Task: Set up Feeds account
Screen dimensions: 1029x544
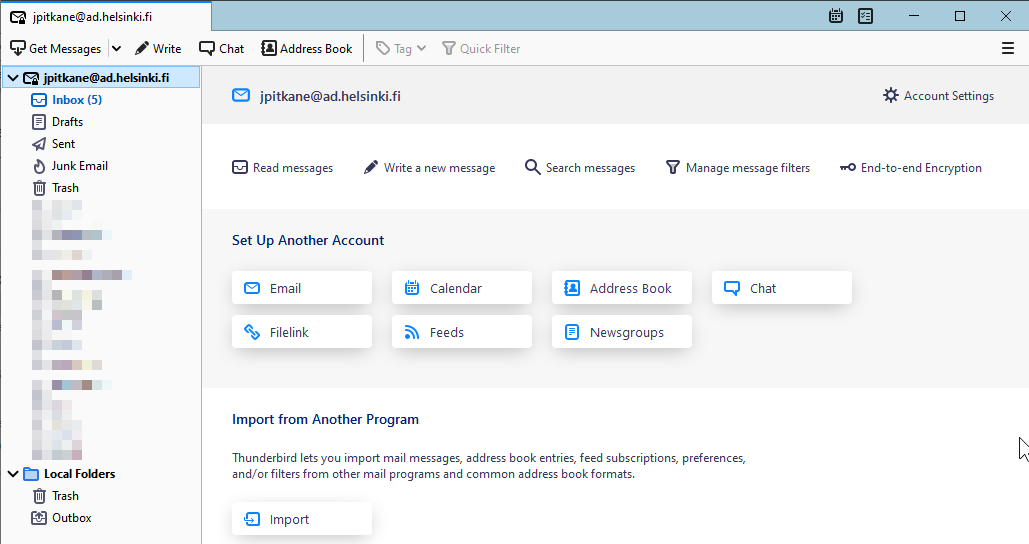Action: tap(462, 332)
